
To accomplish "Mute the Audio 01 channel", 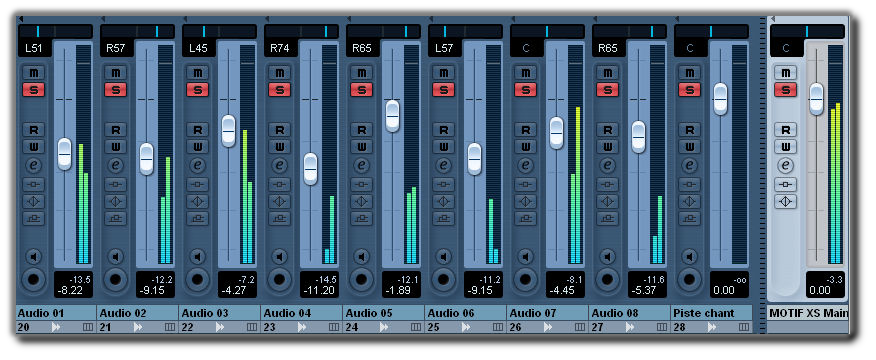I will click(34, 73).
